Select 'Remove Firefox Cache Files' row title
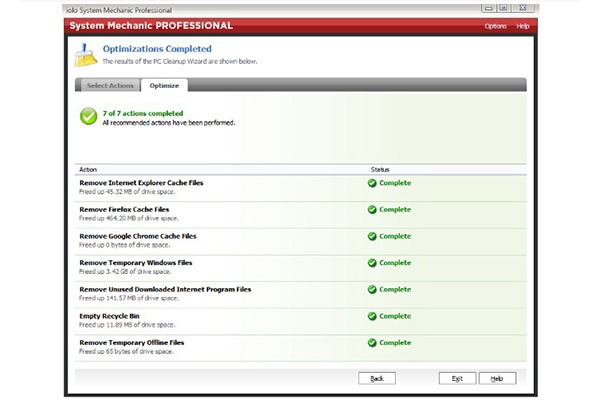 (124, 209)
